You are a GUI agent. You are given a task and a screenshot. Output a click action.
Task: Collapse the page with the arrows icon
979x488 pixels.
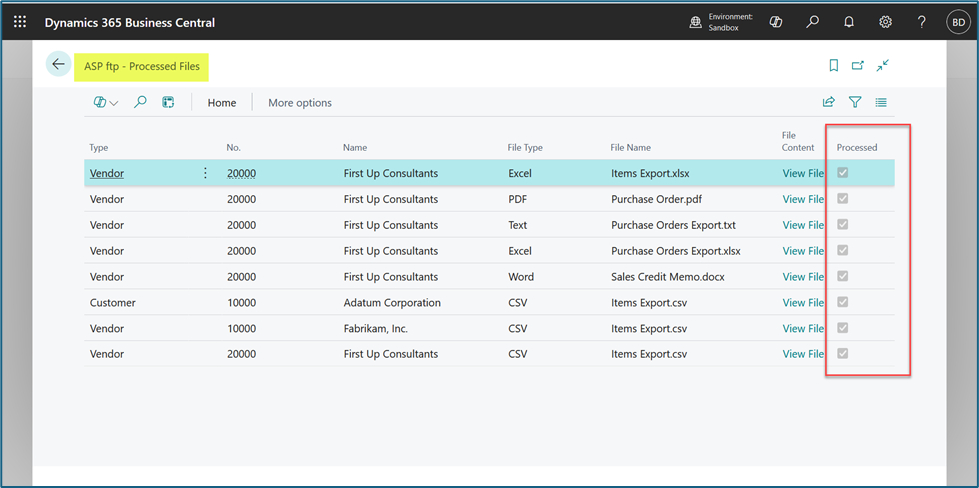pyautogui.click(x=882, y=66)
